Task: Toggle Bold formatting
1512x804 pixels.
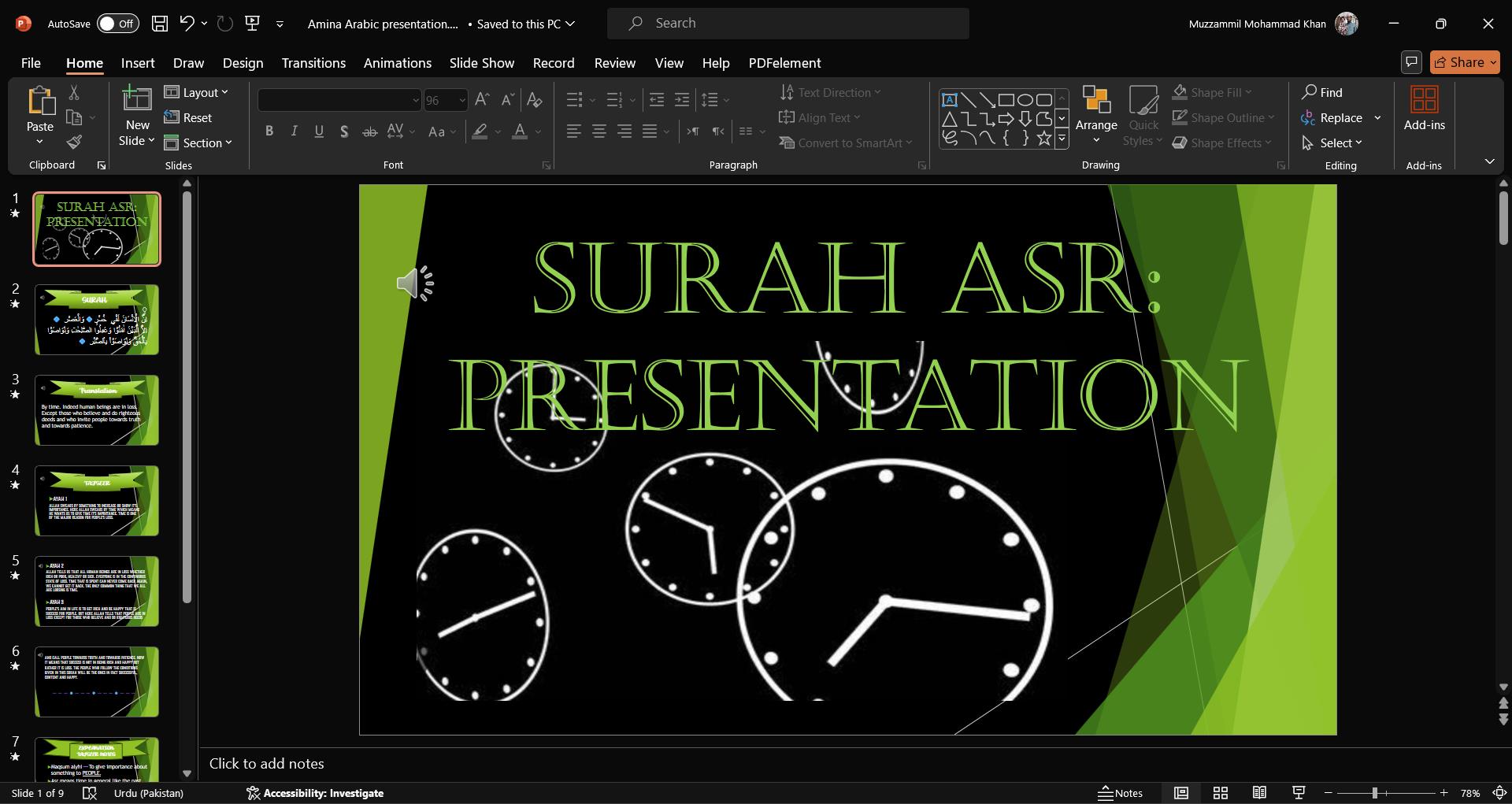Action: [x=269, y=132]
